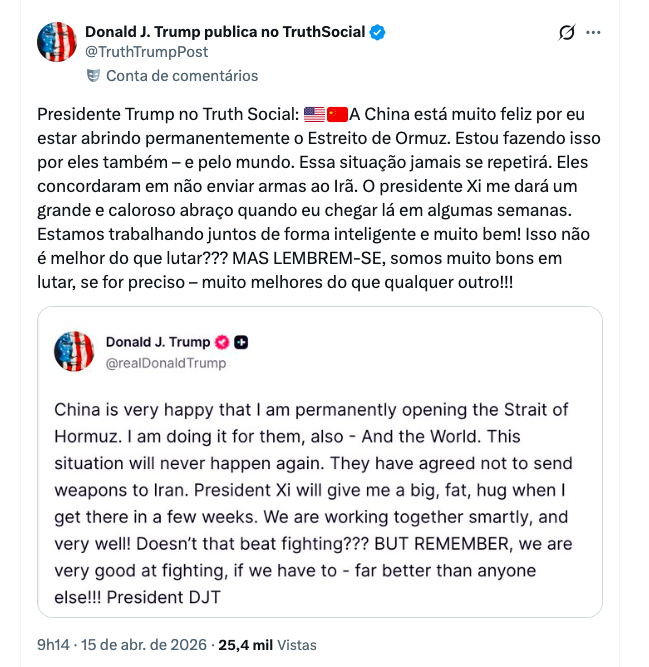This screenshot has width=649, height=667.
Task: Open the '9h14' post time link
Action: [54, 645]
